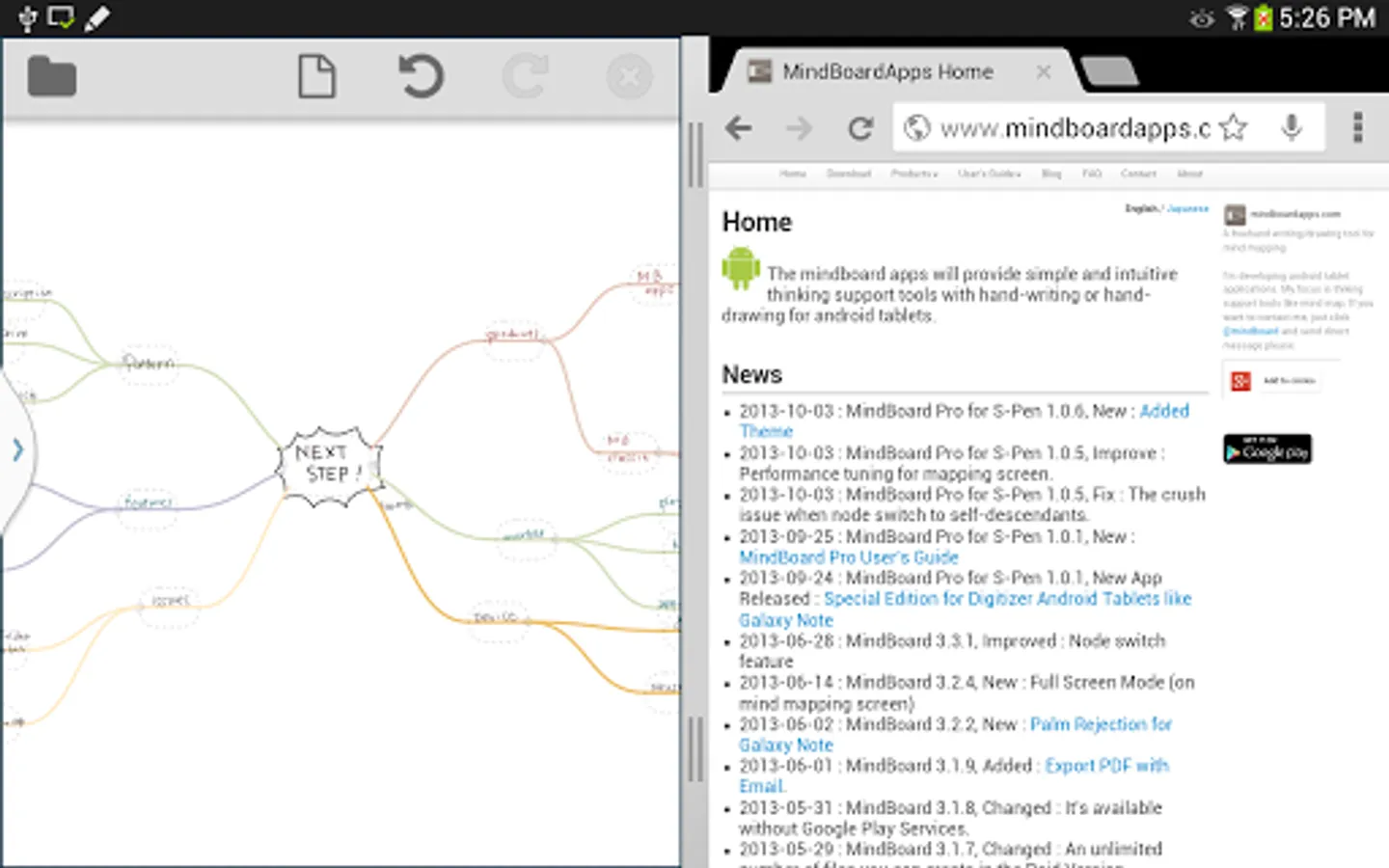Open the Blog nav menu item
1389x868 pixels.
pos(1051,174)
